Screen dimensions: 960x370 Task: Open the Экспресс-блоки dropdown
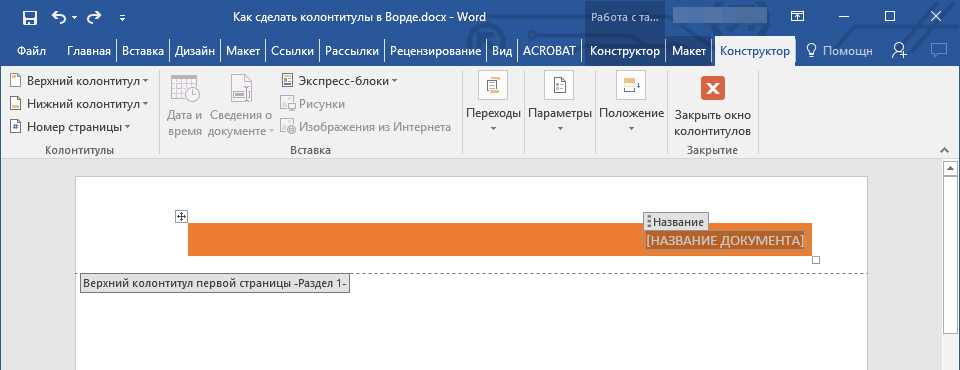(x=339, y=80)
